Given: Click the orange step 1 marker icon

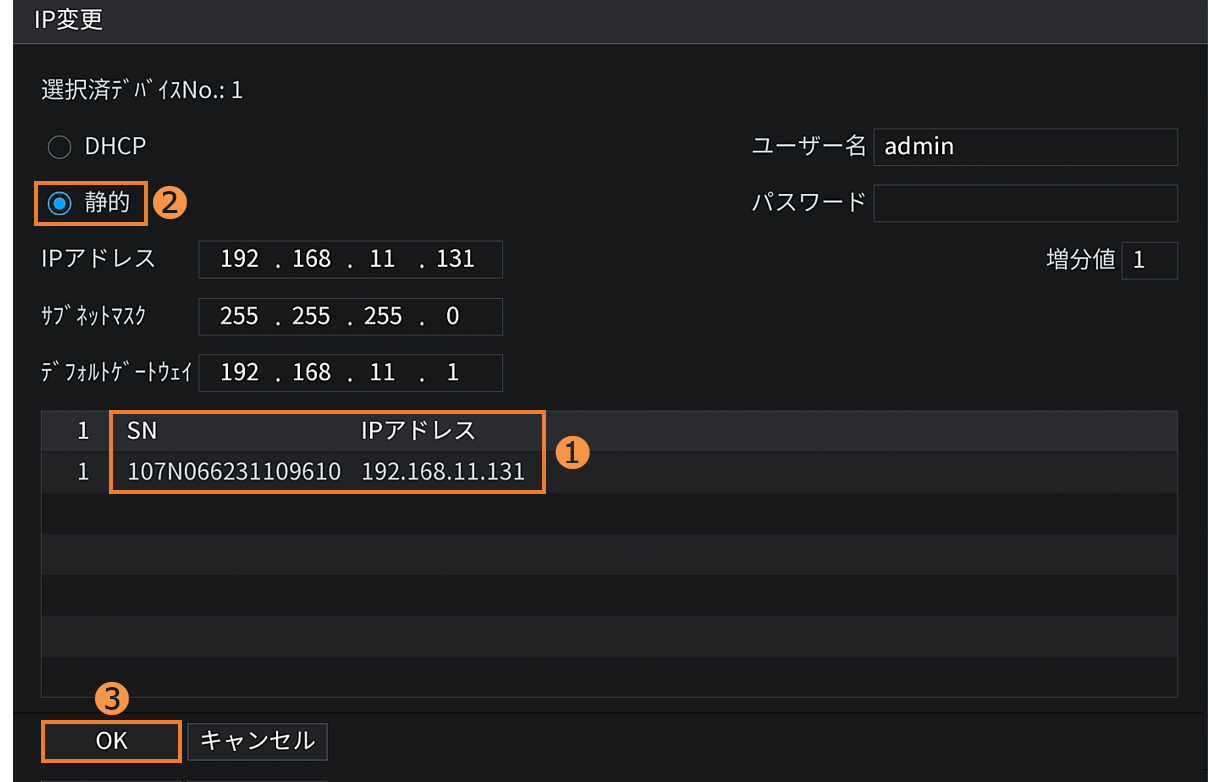Looking at the screenshot, I should pos(570,452).
